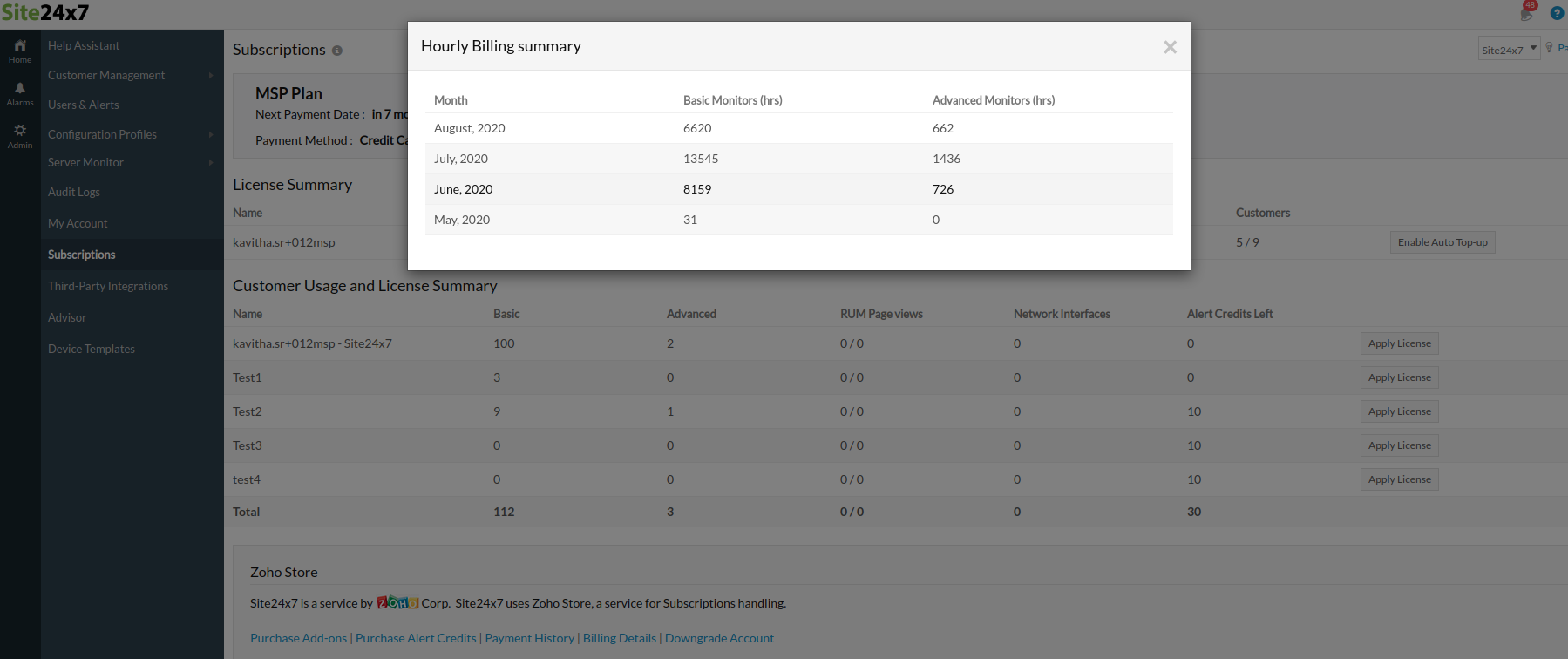Image resolution: width=1568 pixels, height=659 pixels.
Task: Apply License for the Test2 customer
Action: [x=1399, y=411]
